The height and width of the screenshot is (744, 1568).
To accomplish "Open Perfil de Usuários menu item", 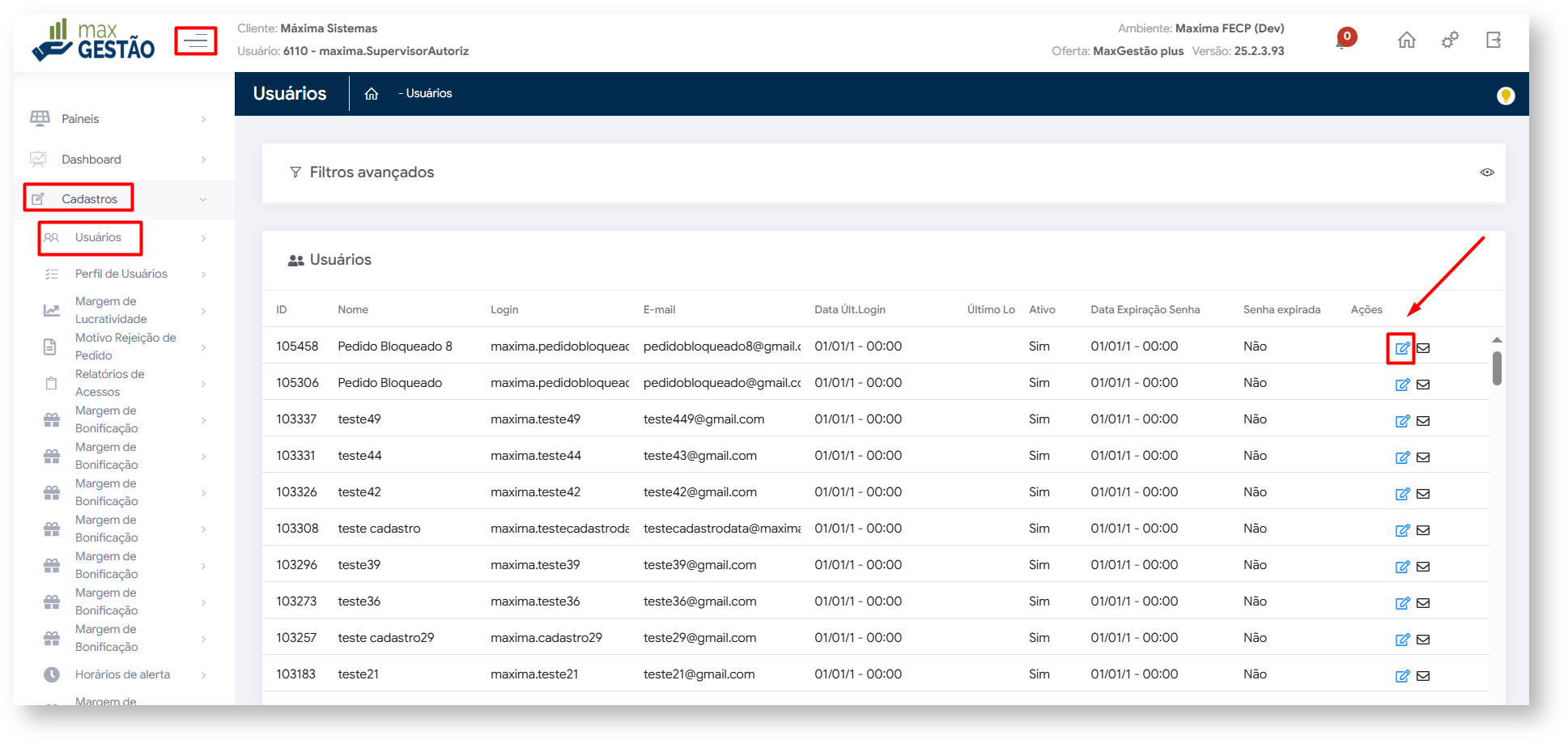I will point(121,274).
